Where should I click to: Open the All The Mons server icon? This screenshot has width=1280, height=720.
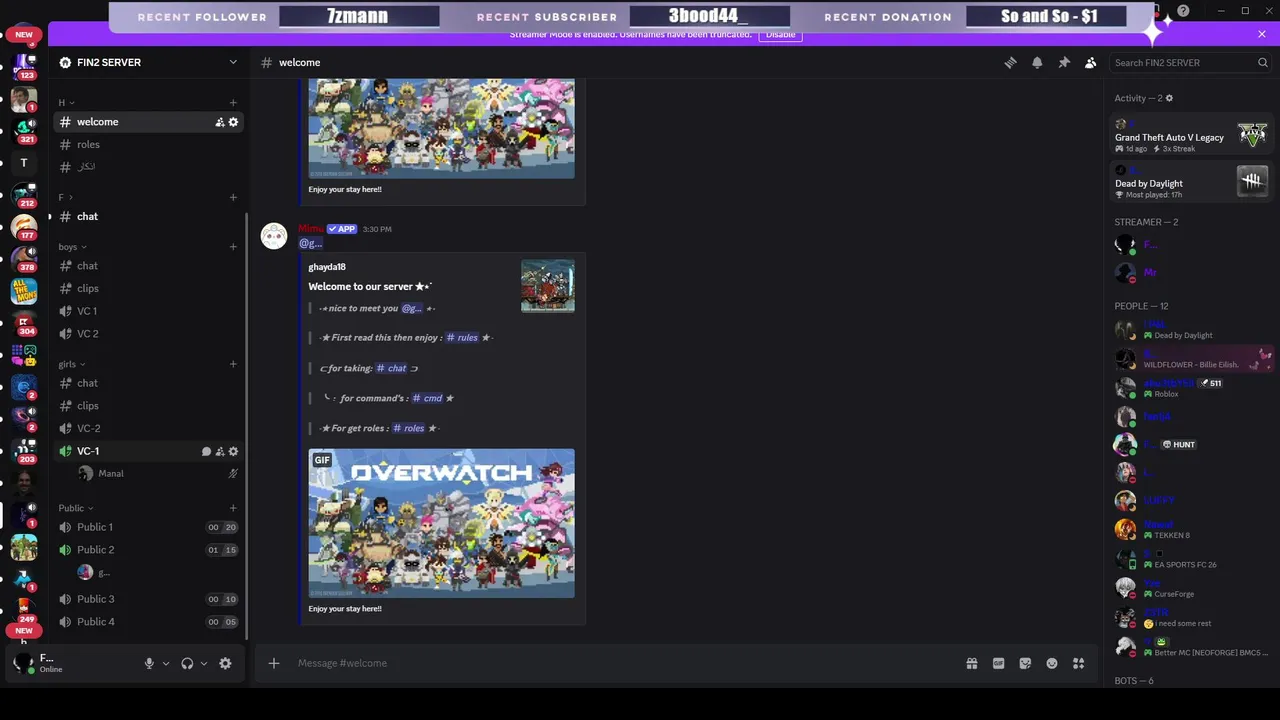24,291
